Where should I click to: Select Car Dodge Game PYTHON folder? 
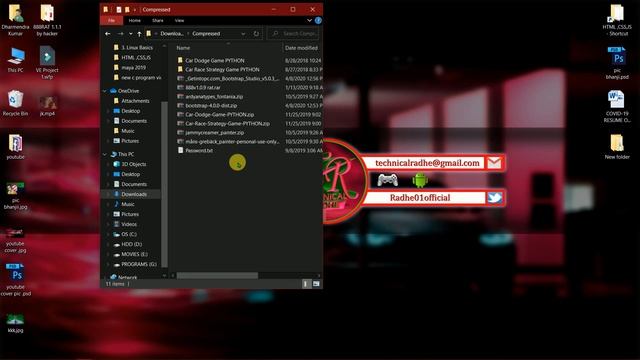pyautogui.click(x=215, y=60)
